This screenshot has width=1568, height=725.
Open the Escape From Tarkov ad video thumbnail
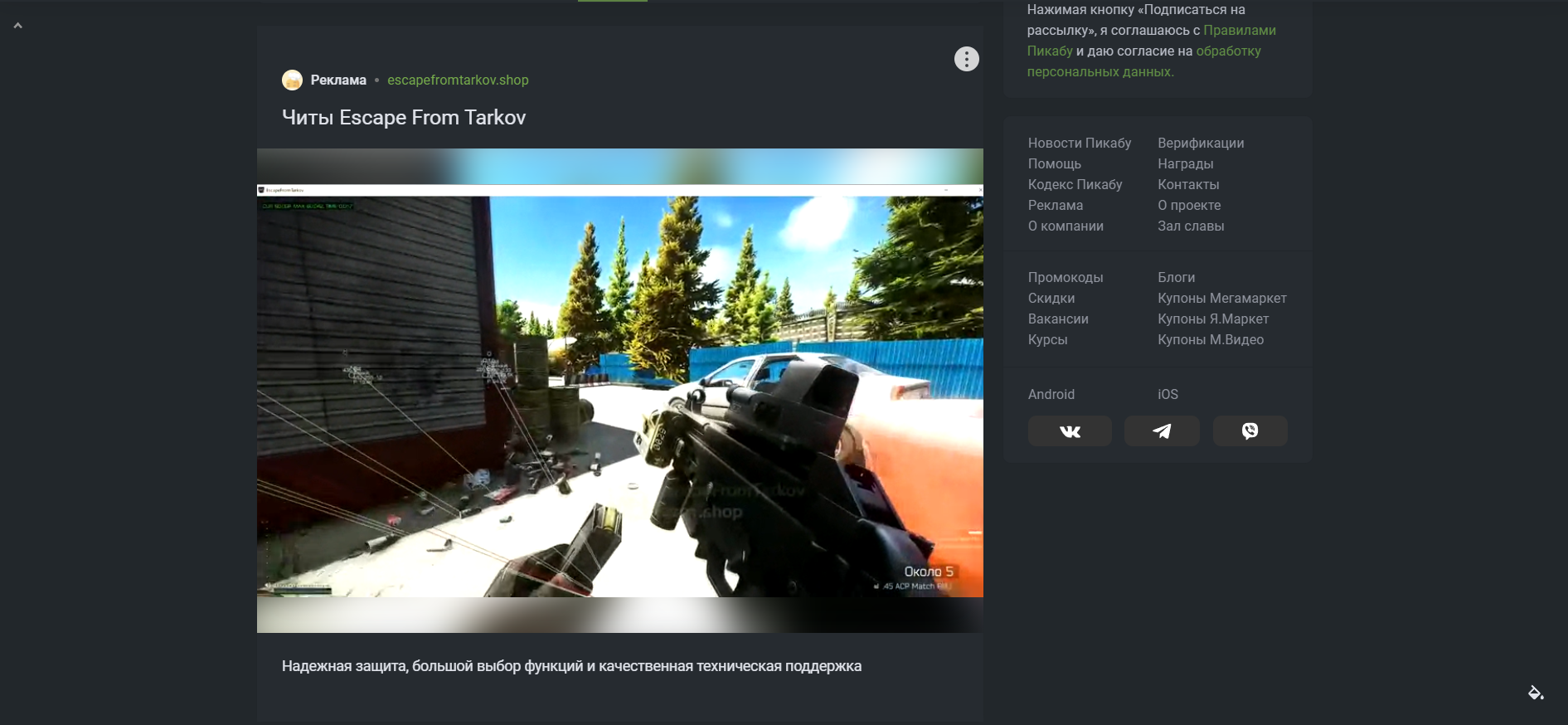tap(620, 391)
